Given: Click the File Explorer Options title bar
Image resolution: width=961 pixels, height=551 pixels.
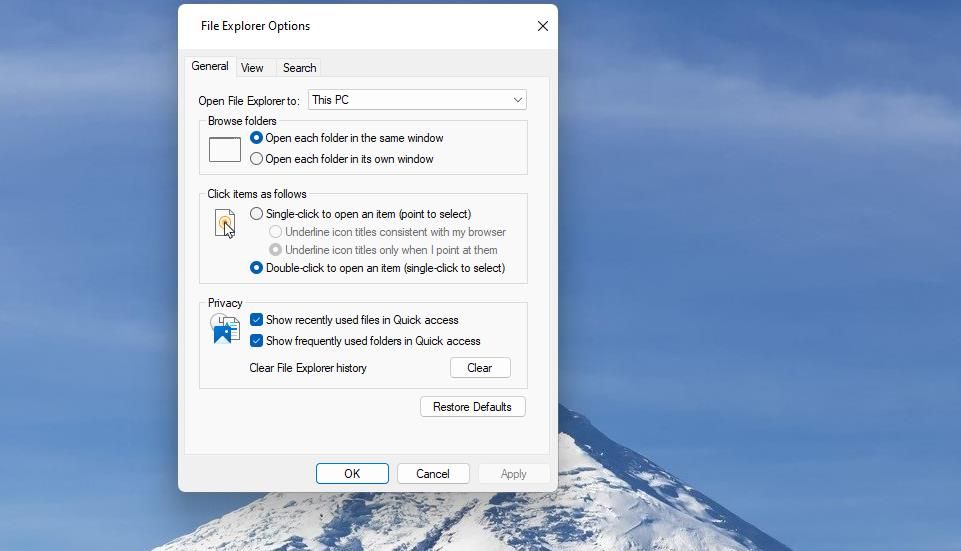Looking at the screenshot, I should (350, 26).
